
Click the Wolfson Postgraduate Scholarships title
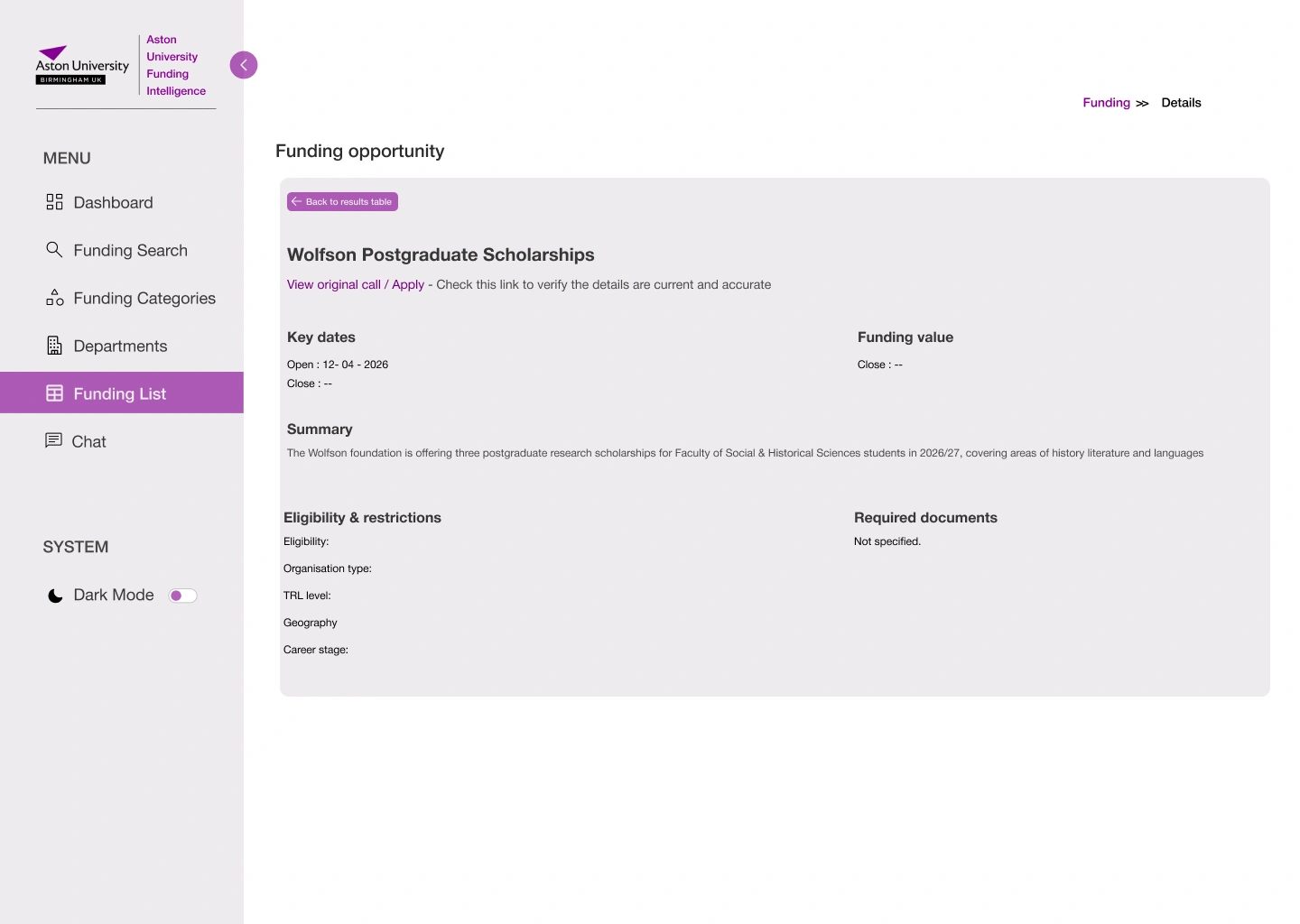(441, 255)
